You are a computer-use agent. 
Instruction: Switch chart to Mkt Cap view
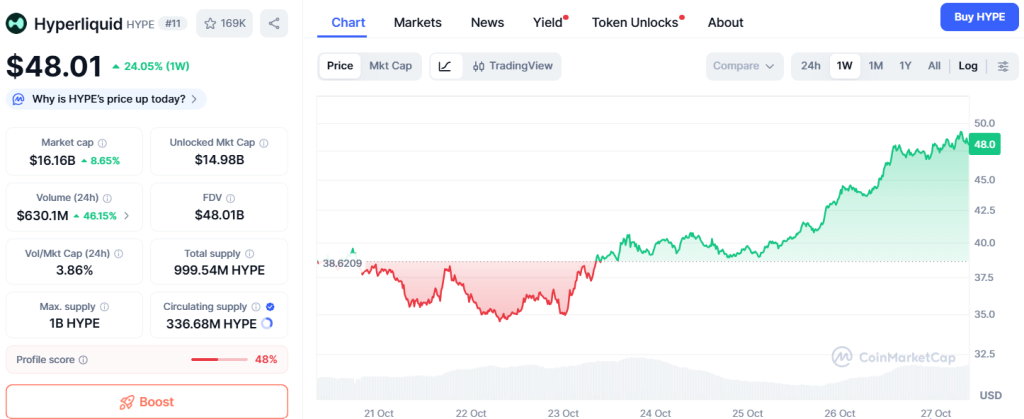[390, 66]
